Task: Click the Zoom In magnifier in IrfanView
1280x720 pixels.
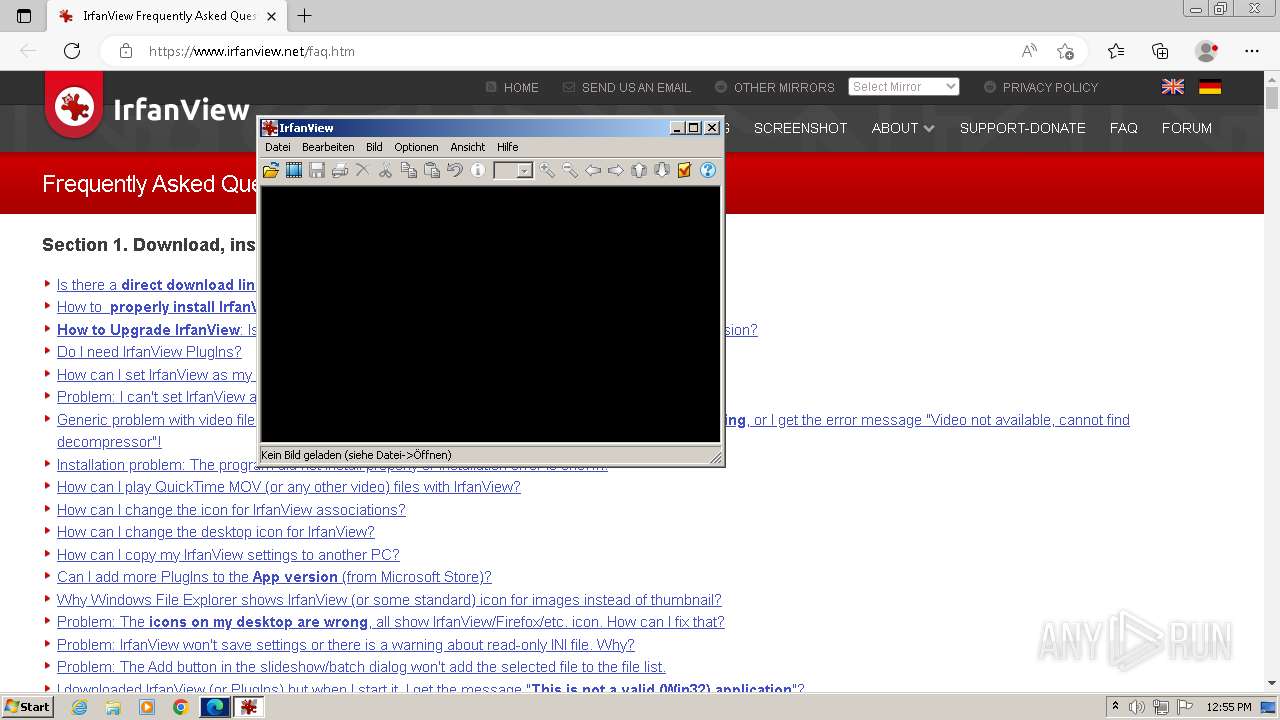Action: (547, 171)
